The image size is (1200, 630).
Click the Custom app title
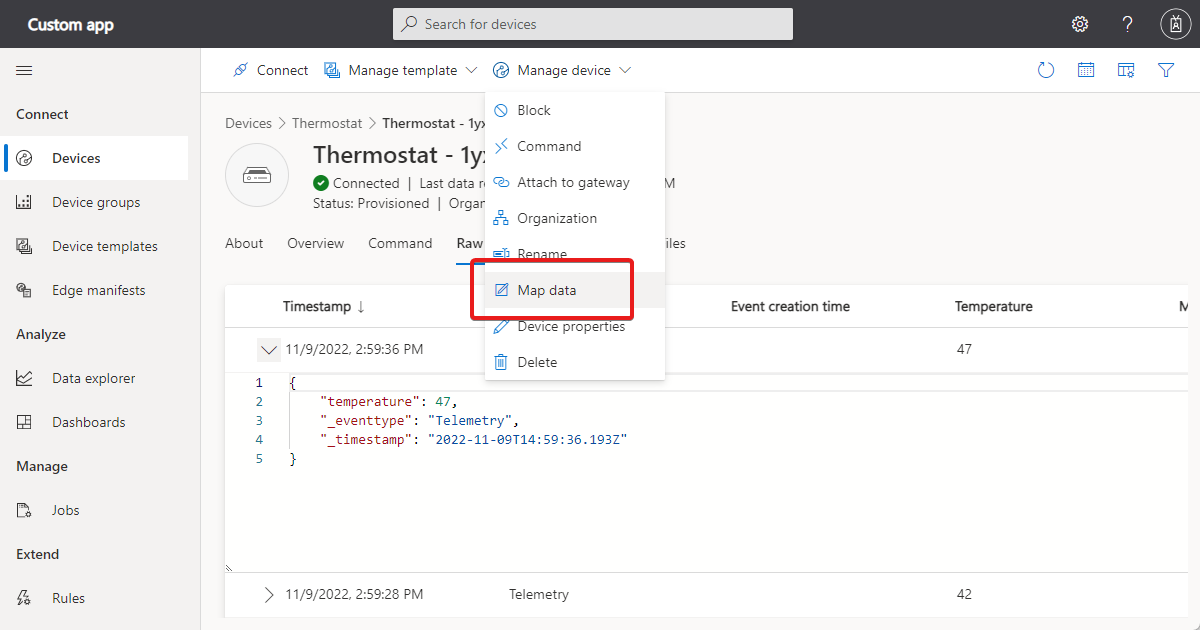[x=70, y=24]
